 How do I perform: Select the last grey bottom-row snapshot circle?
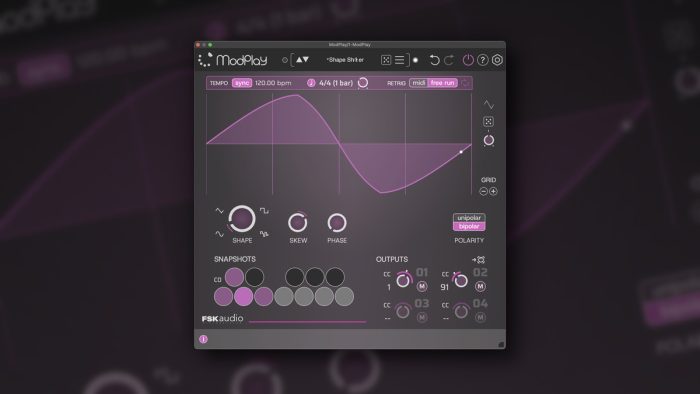(x=344, y=296)
